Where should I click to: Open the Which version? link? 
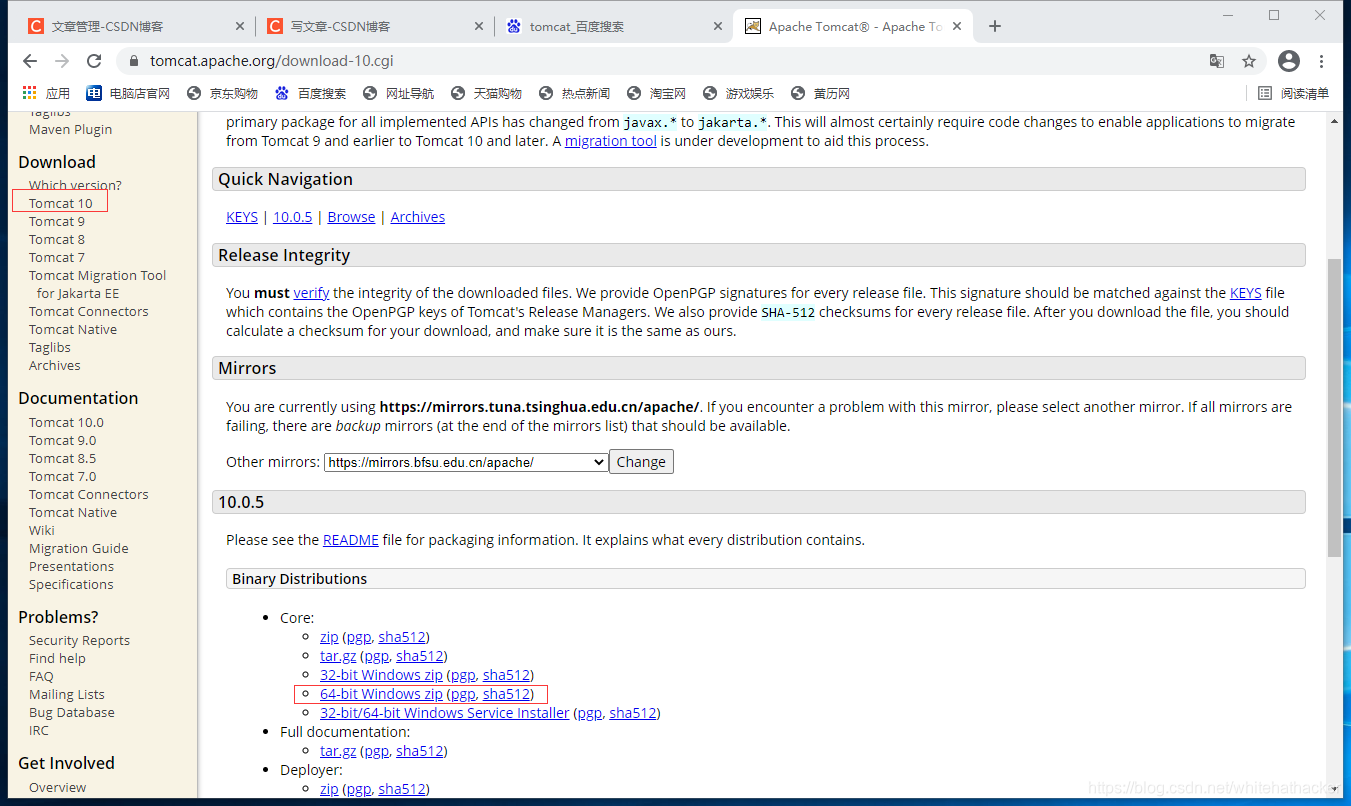75,185
